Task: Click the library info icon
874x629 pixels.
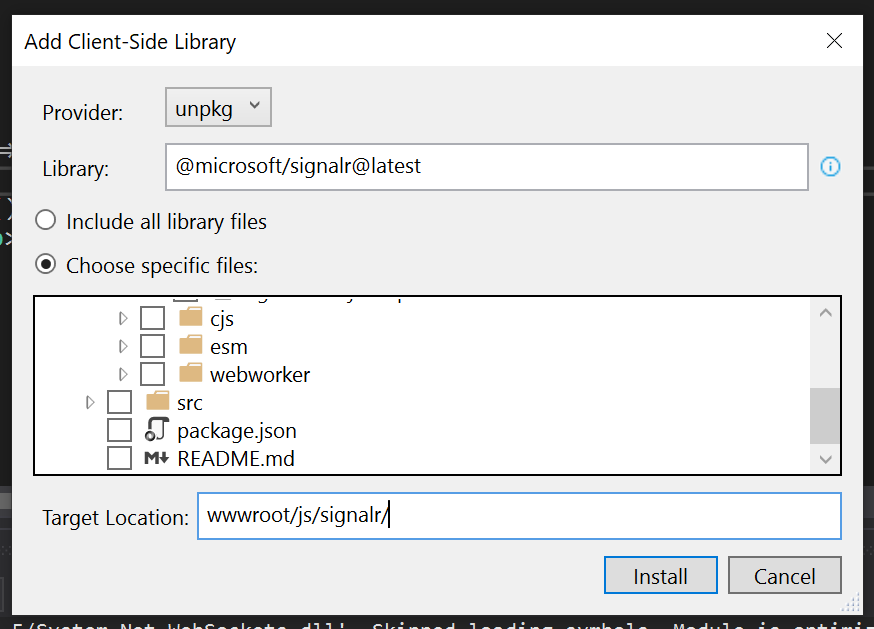Action: coord(830,167)
